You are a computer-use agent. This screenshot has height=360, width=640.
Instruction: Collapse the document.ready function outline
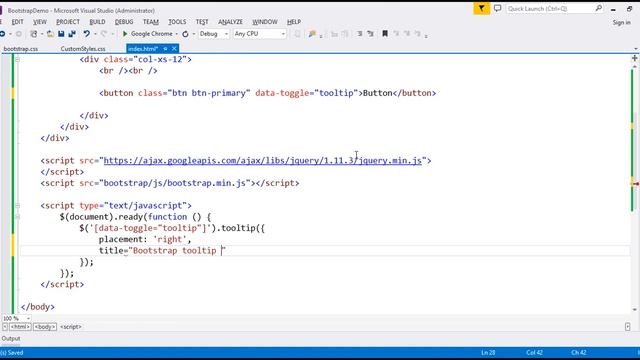click(x=17, y=217)
